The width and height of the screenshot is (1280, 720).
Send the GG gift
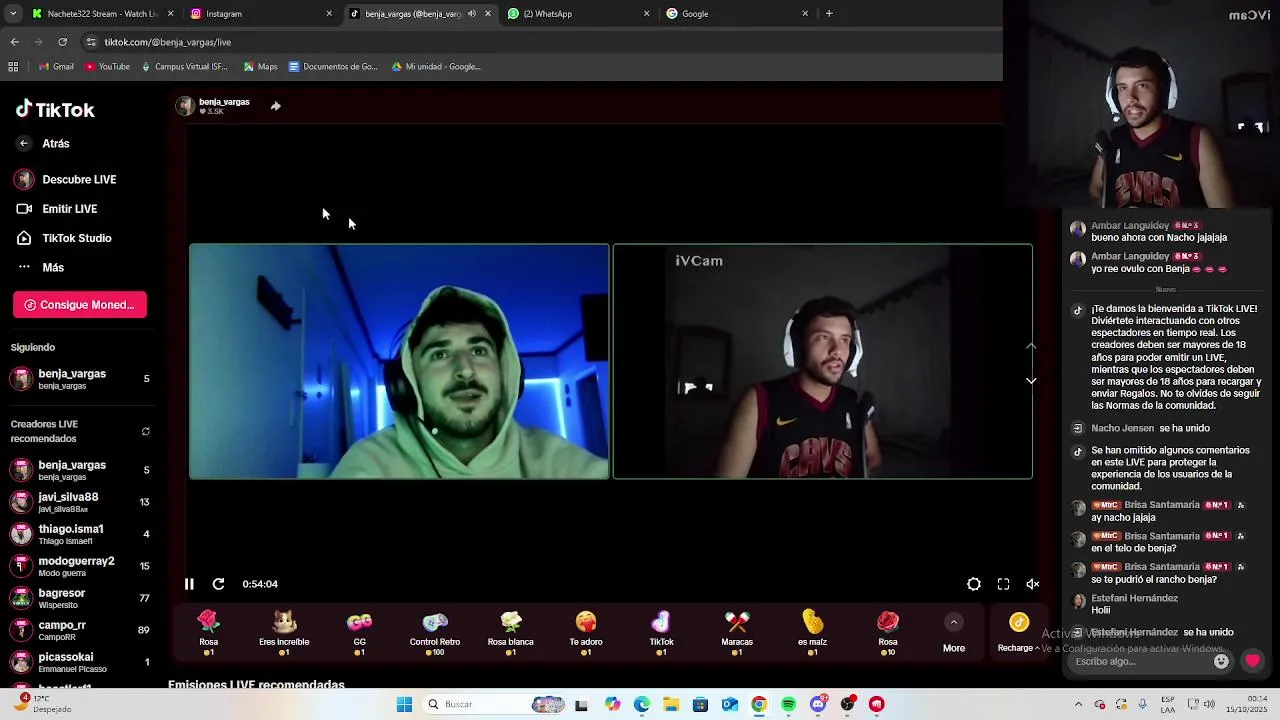[x=359, y=633]
